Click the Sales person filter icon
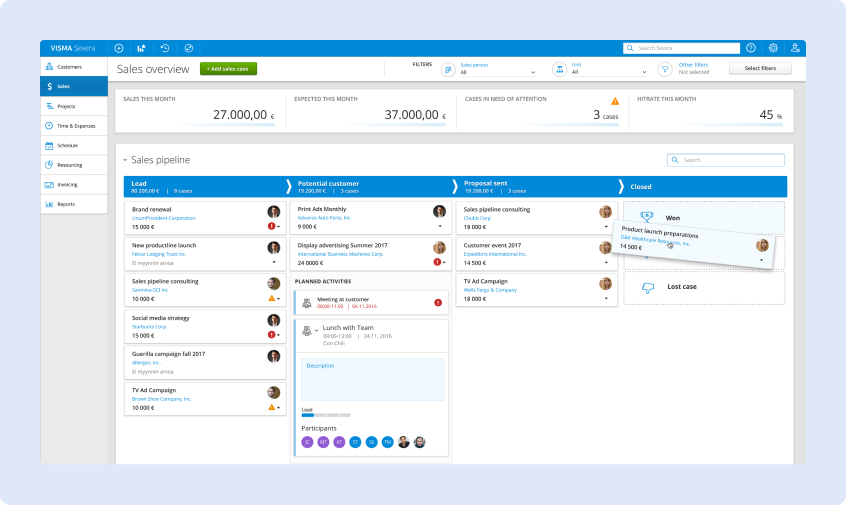 (448, 69)
